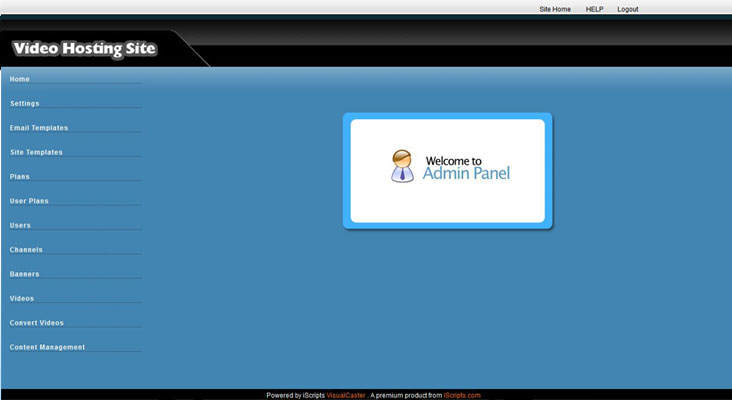Open the HELP link
The image size is (732, 400).
[x=594, y=9]
